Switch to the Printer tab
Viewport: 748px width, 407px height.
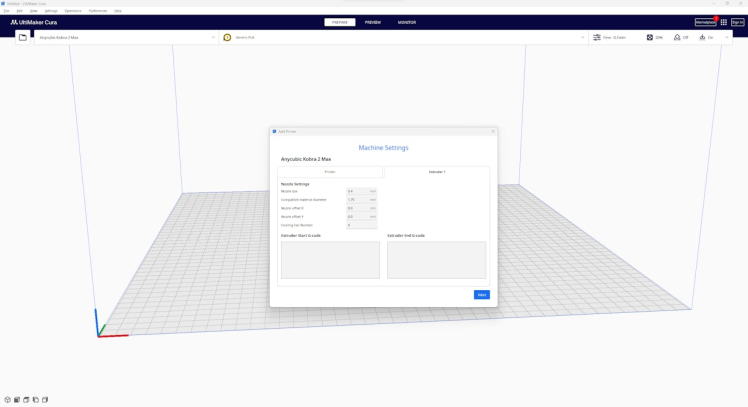click(330, 172)
